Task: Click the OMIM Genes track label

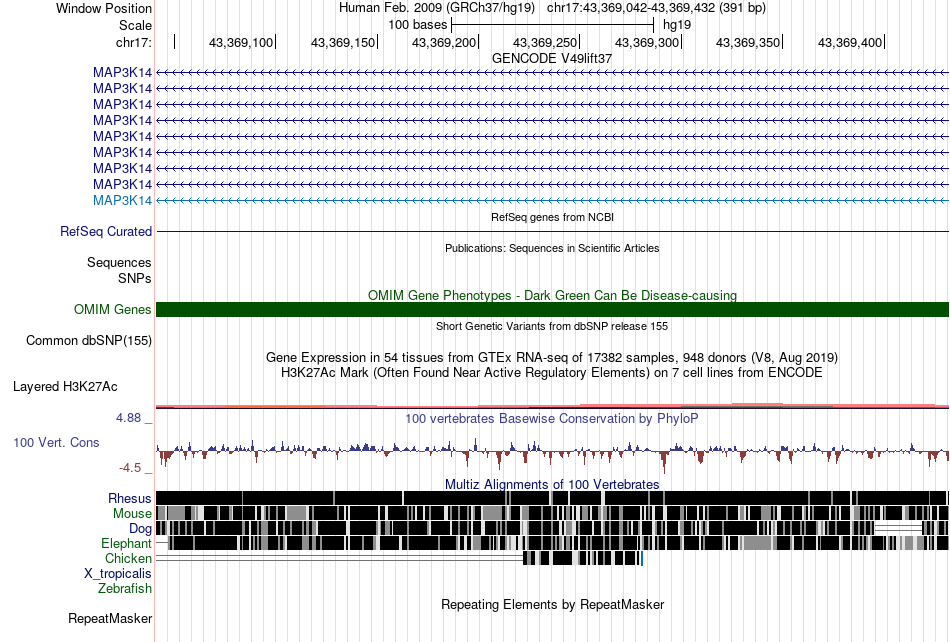Action: point(112,309)
